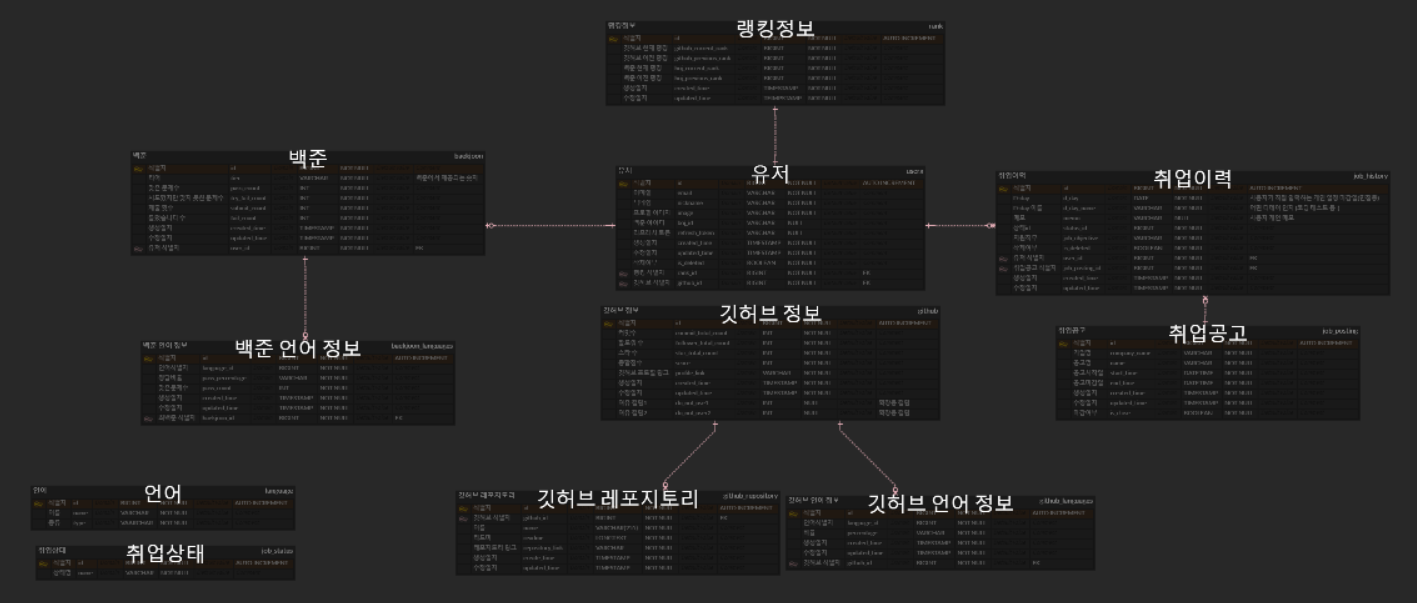Viewport: 1417px width, 603px height.
Task: Click primary key icon in baekjoon table
Action: [139, 168]
